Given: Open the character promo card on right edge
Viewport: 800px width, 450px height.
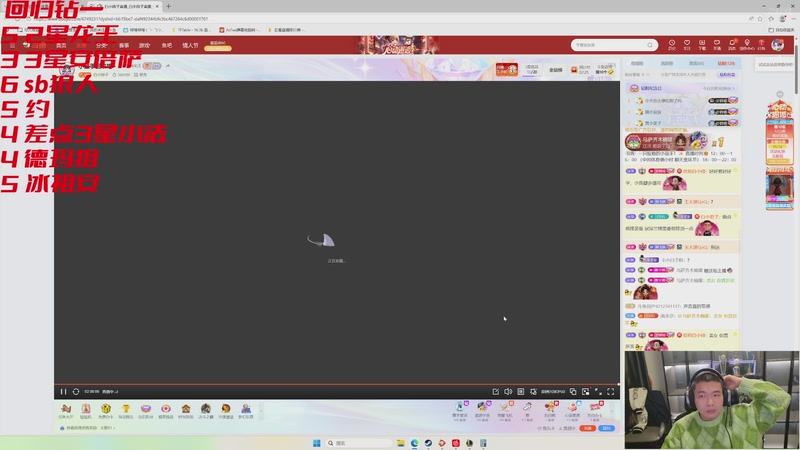Looking at the screenshot, I should coord(779,188).
